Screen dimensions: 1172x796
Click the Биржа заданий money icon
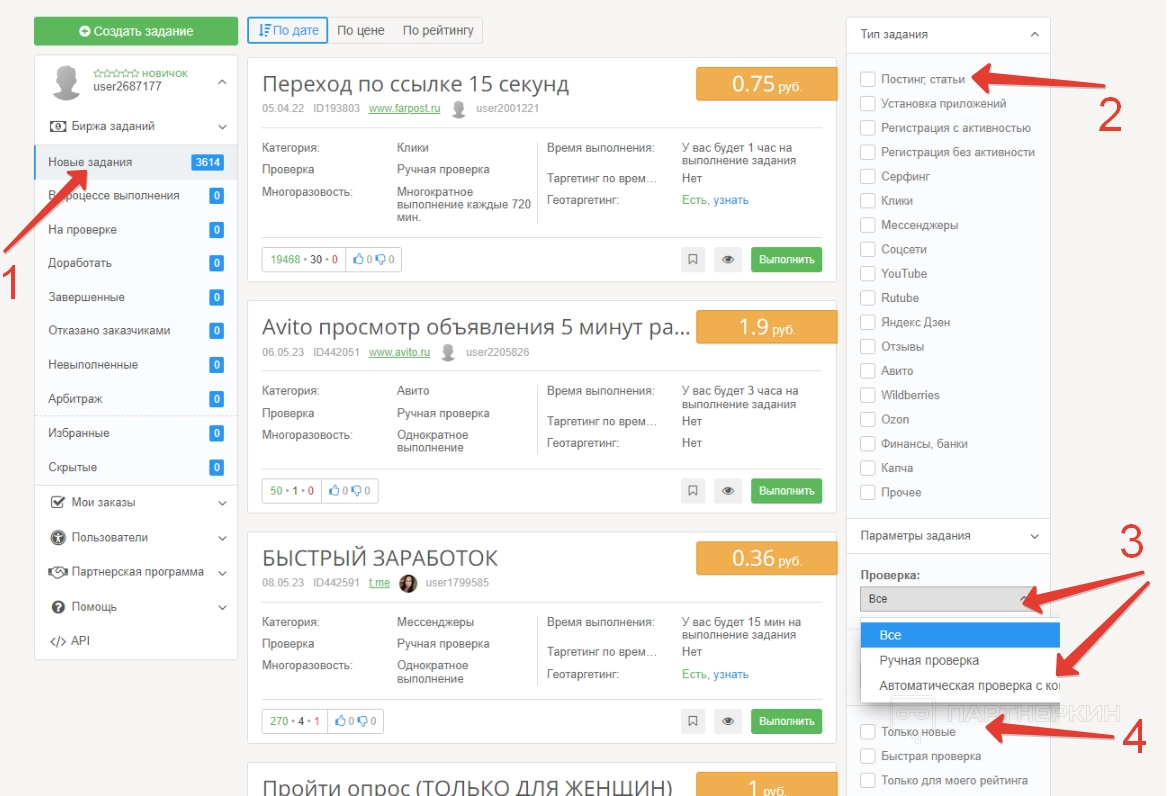[x=58, y=126]
